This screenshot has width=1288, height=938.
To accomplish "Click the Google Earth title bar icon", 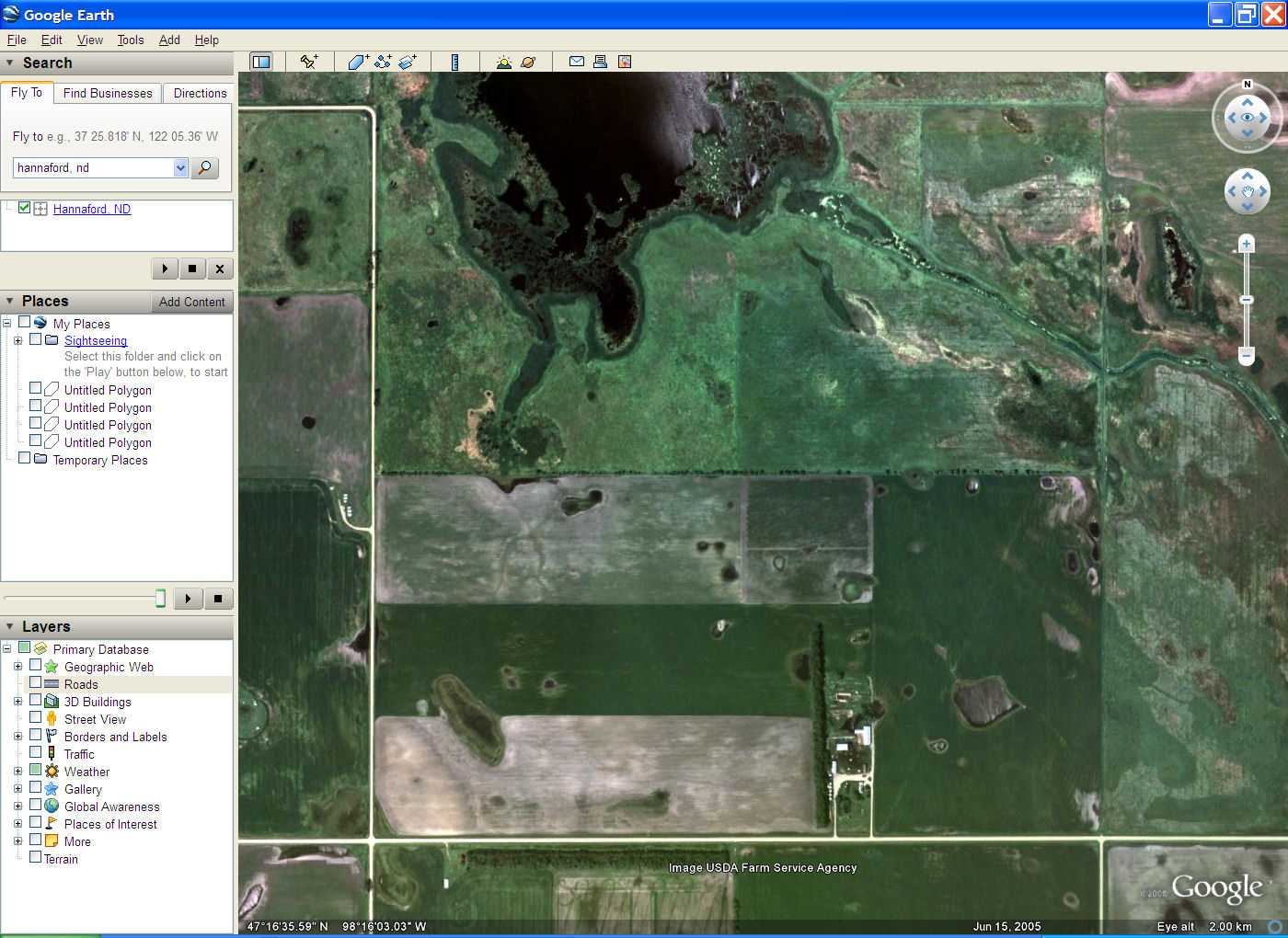I will coord(11,14).
